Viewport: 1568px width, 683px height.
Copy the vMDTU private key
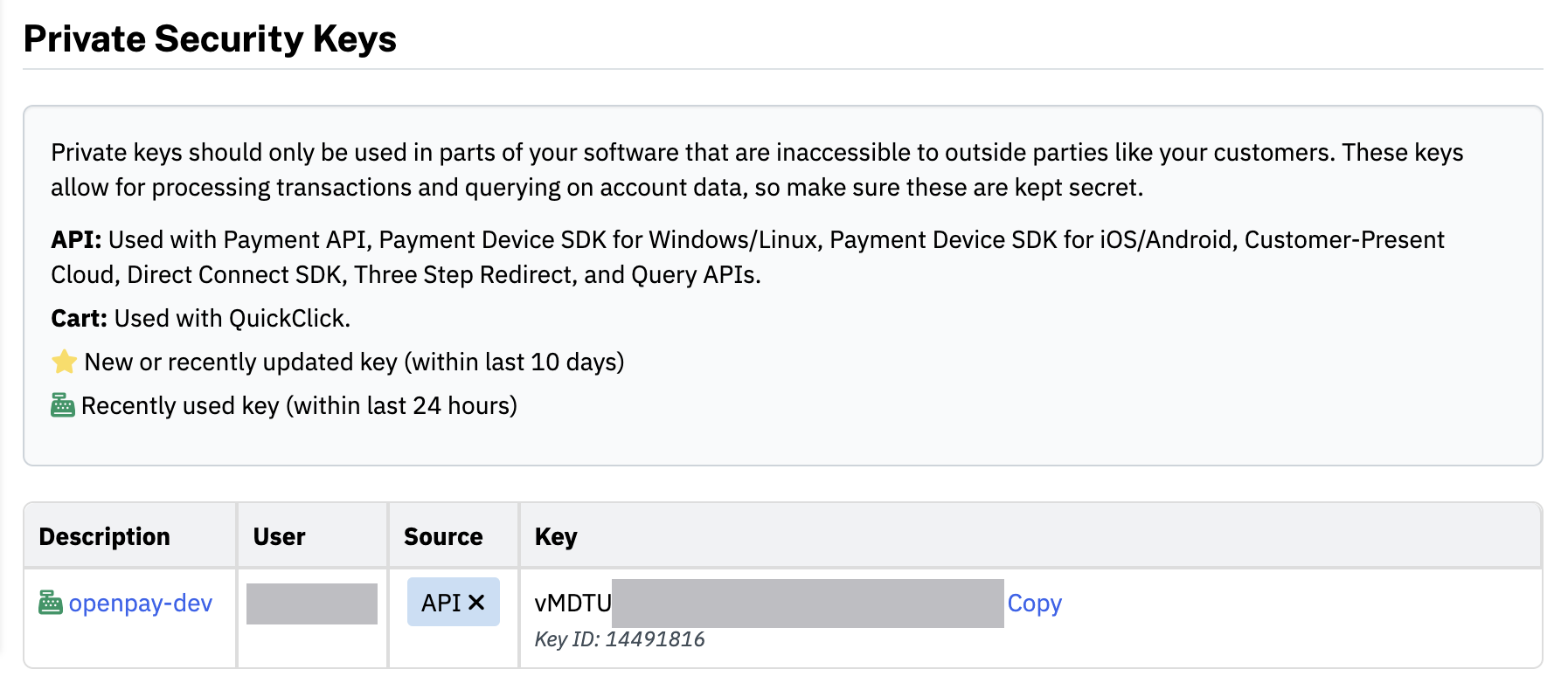tap(1034, 604)
